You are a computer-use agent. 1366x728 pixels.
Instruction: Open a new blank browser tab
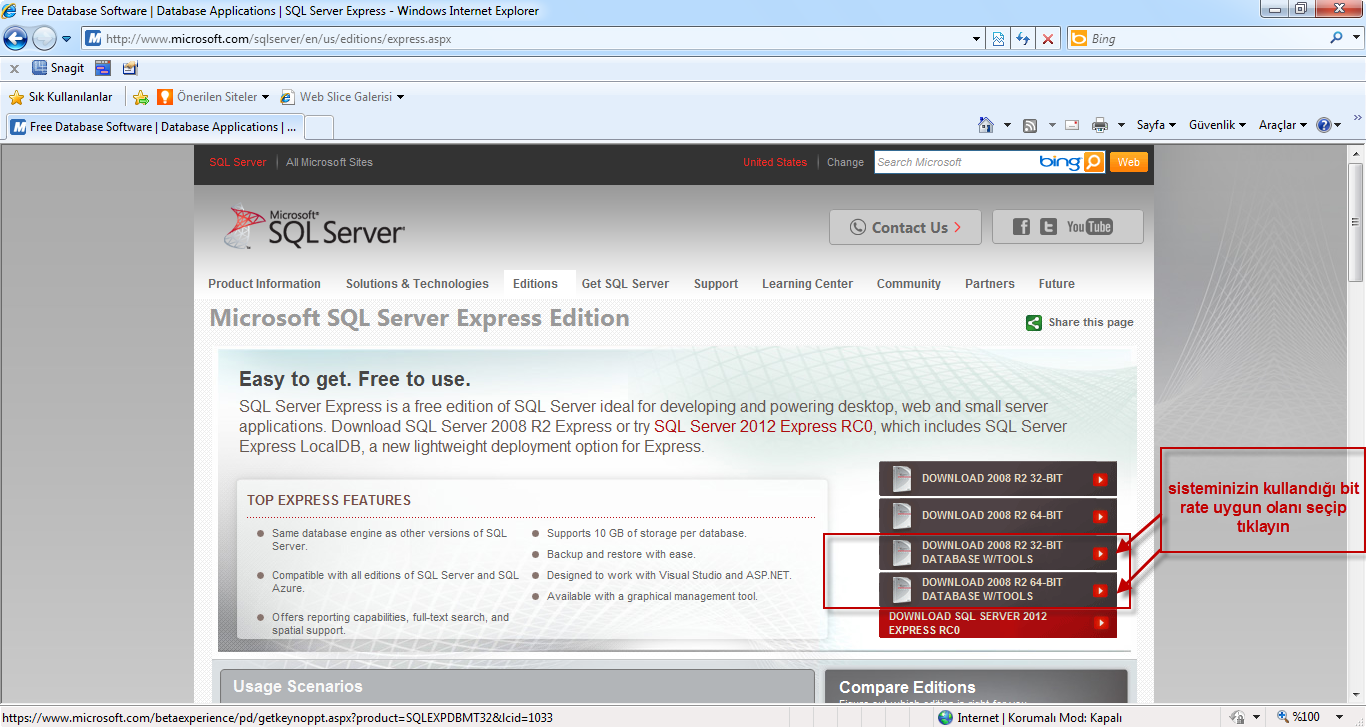click(x=318, y=127)
